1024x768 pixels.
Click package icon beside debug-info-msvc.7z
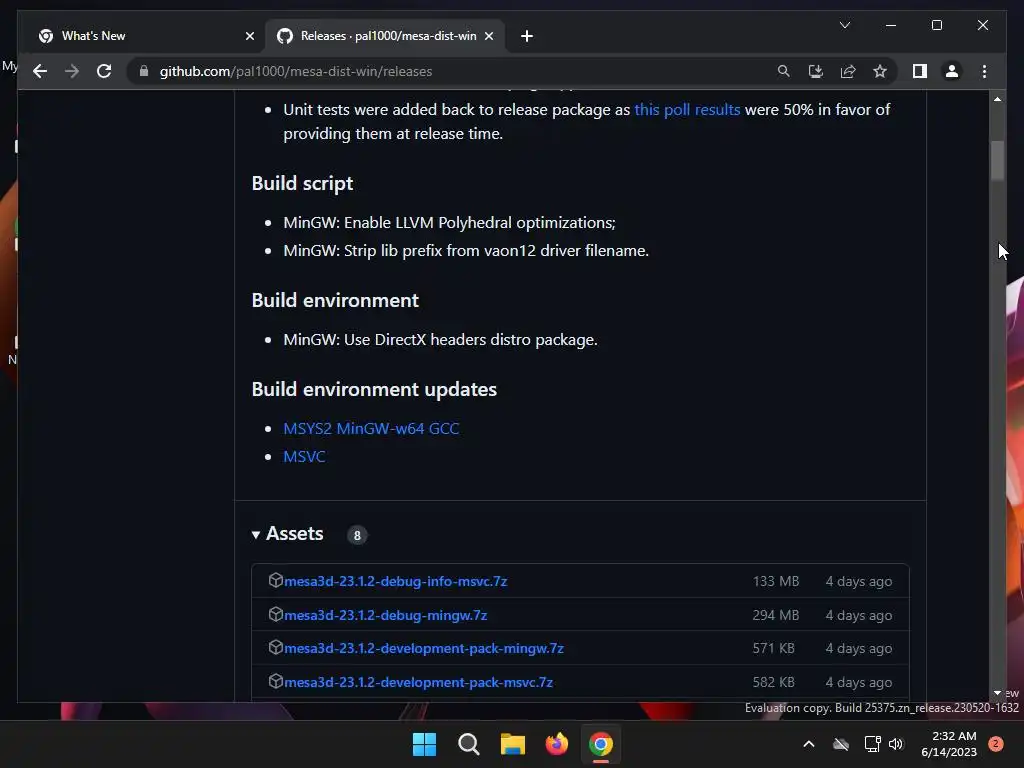[x=276, y=580]
